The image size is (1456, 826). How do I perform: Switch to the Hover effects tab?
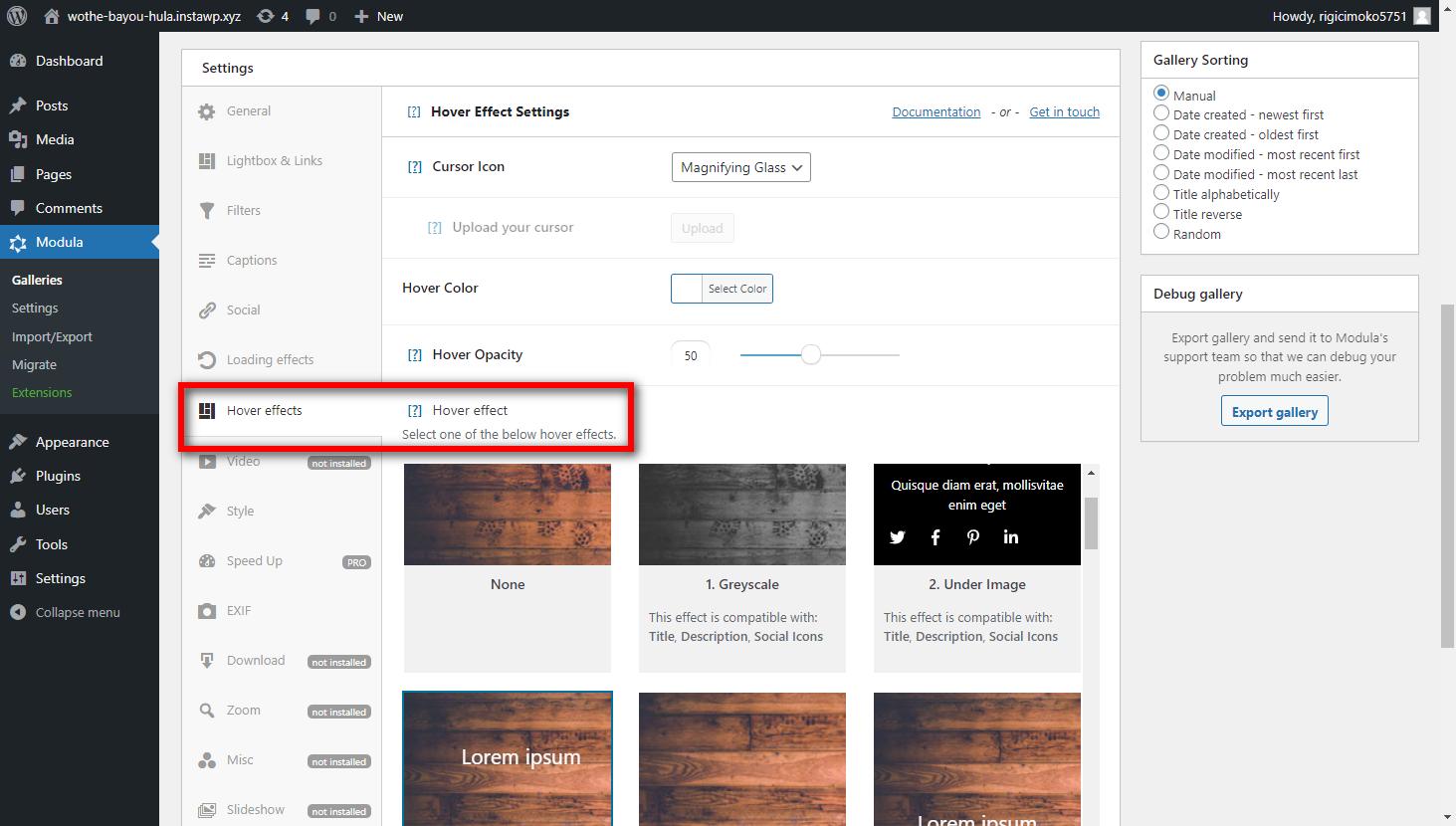click(x=264, y=410)
